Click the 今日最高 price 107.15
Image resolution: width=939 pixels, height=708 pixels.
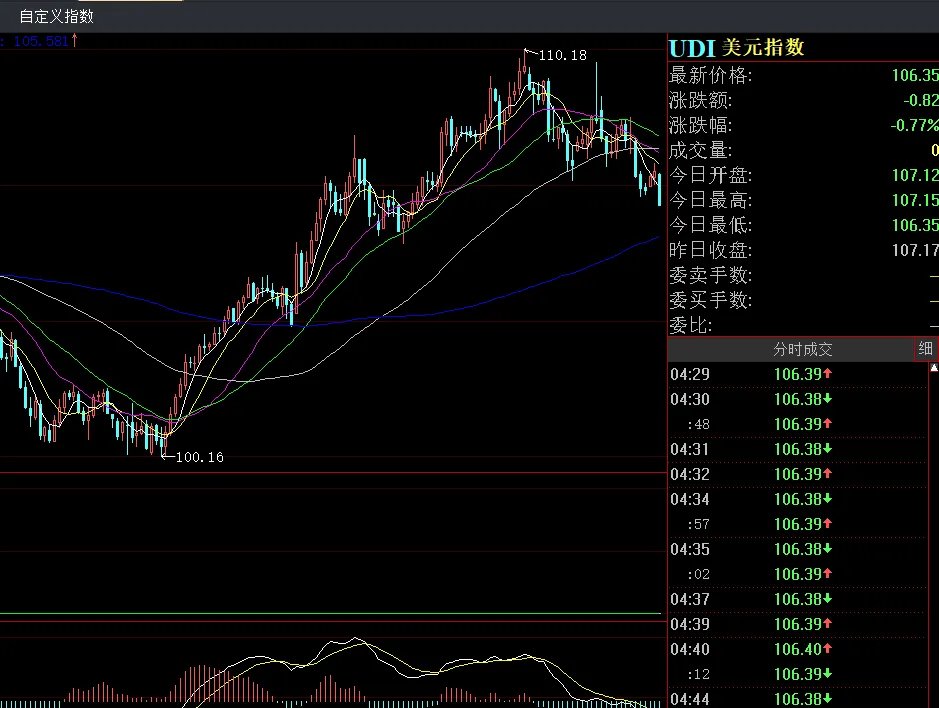pyautogui.click(x=915, y=200)
